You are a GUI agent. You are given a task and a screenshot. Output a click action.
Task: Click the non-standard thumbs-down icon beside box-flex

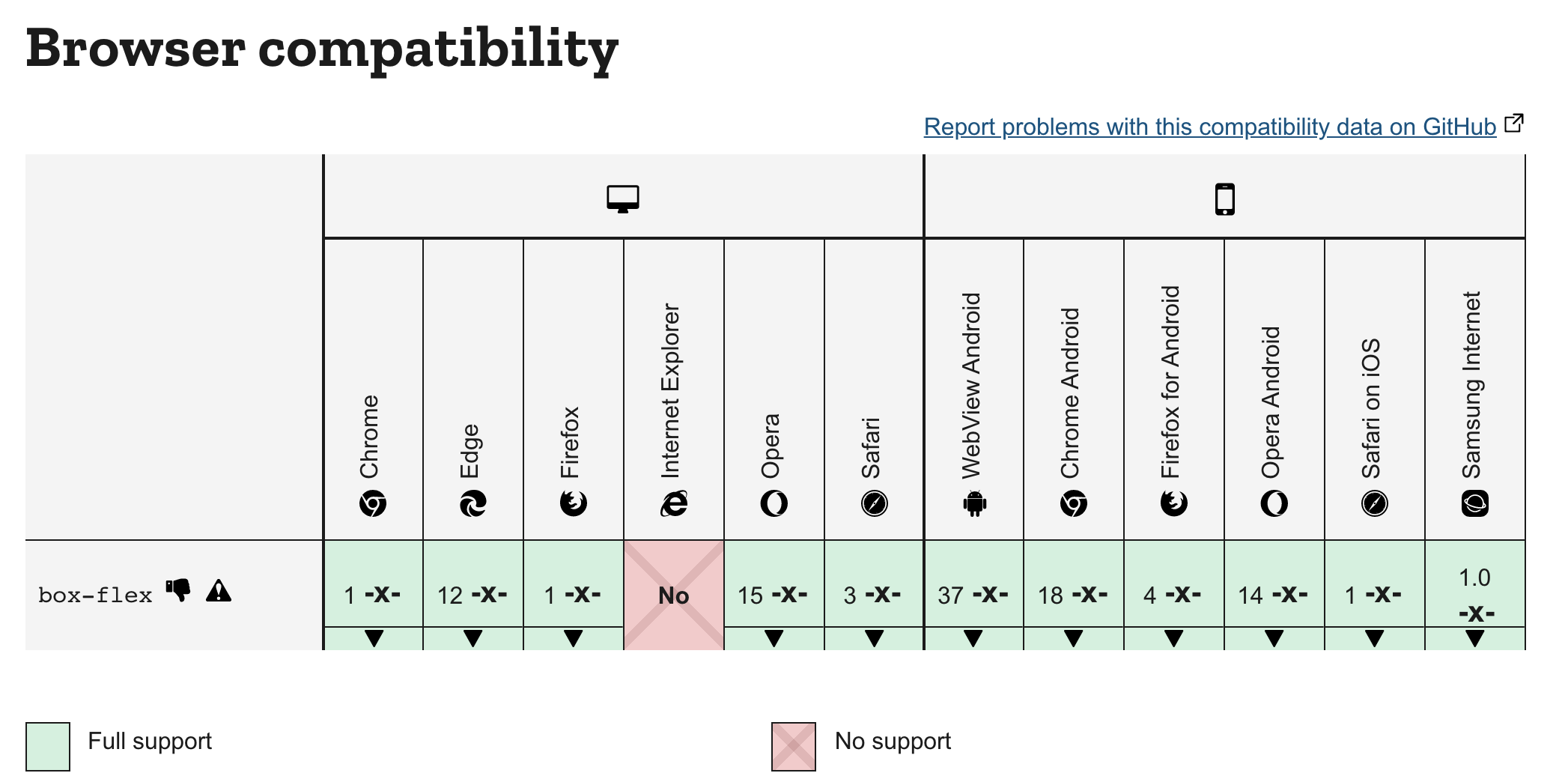coord(178,590)
